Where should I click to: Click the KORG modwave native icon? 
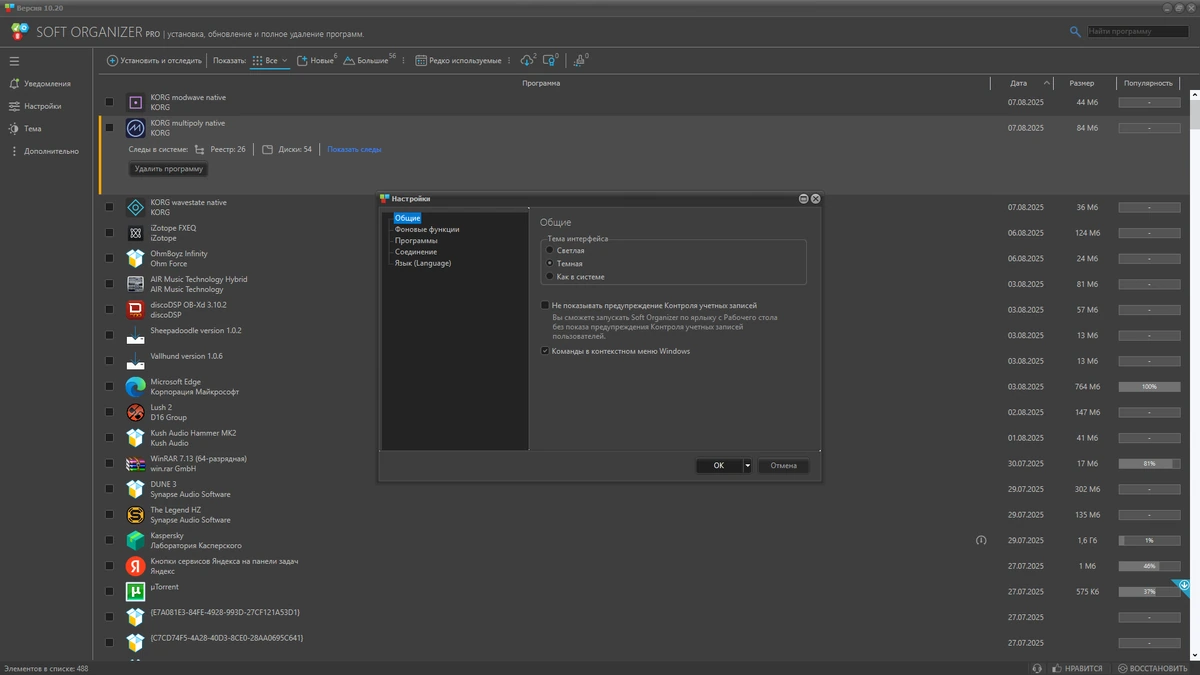[x=135, y=102]
